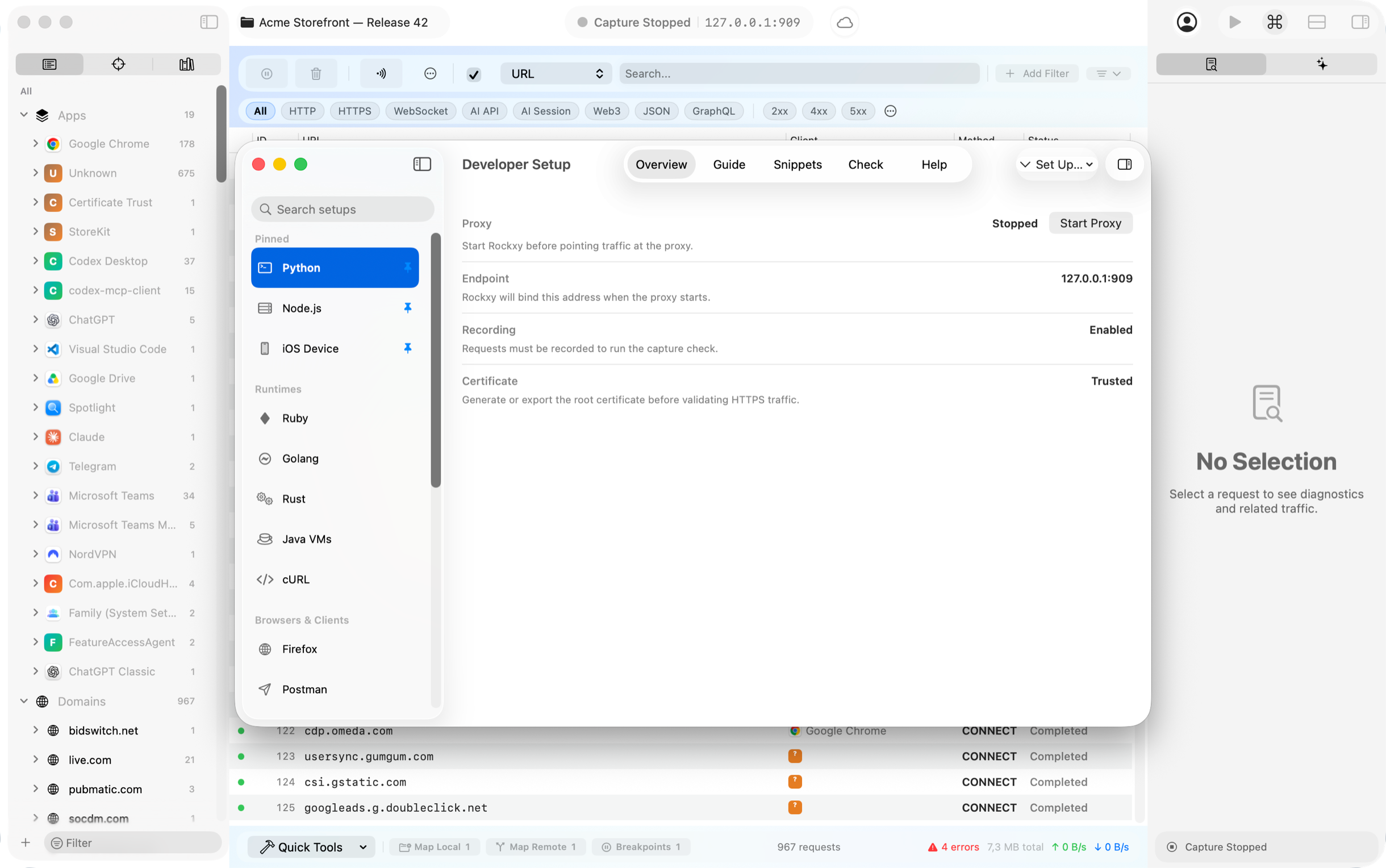Open the Quick Tools dropdown

pos(312,847)
